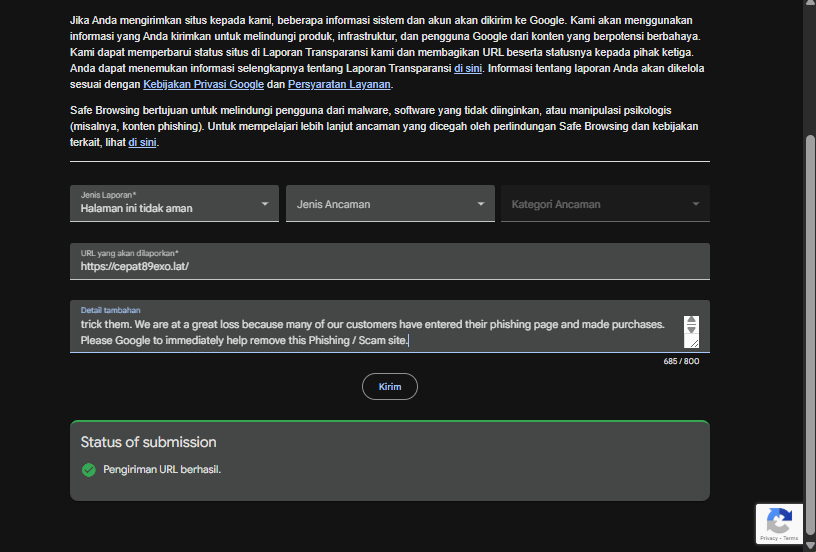Click the reCAPTCHA Privacy link
The width and height of the screenshot is (816, 552).
click(x=768, y=538)
